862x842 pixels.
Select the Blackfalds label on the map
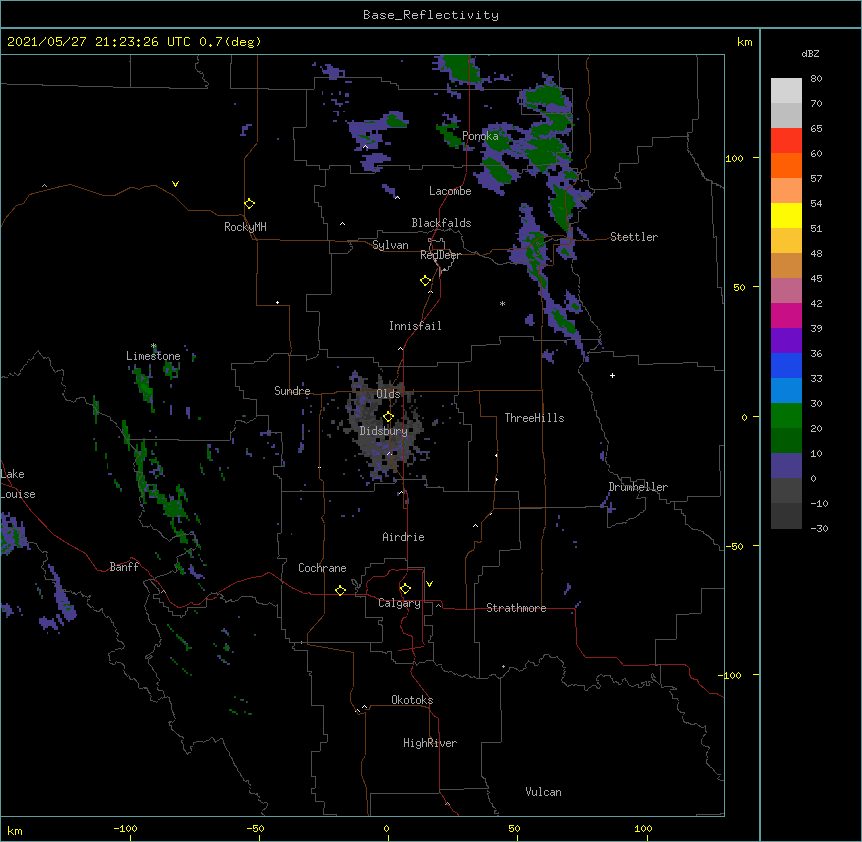(441, 223)
